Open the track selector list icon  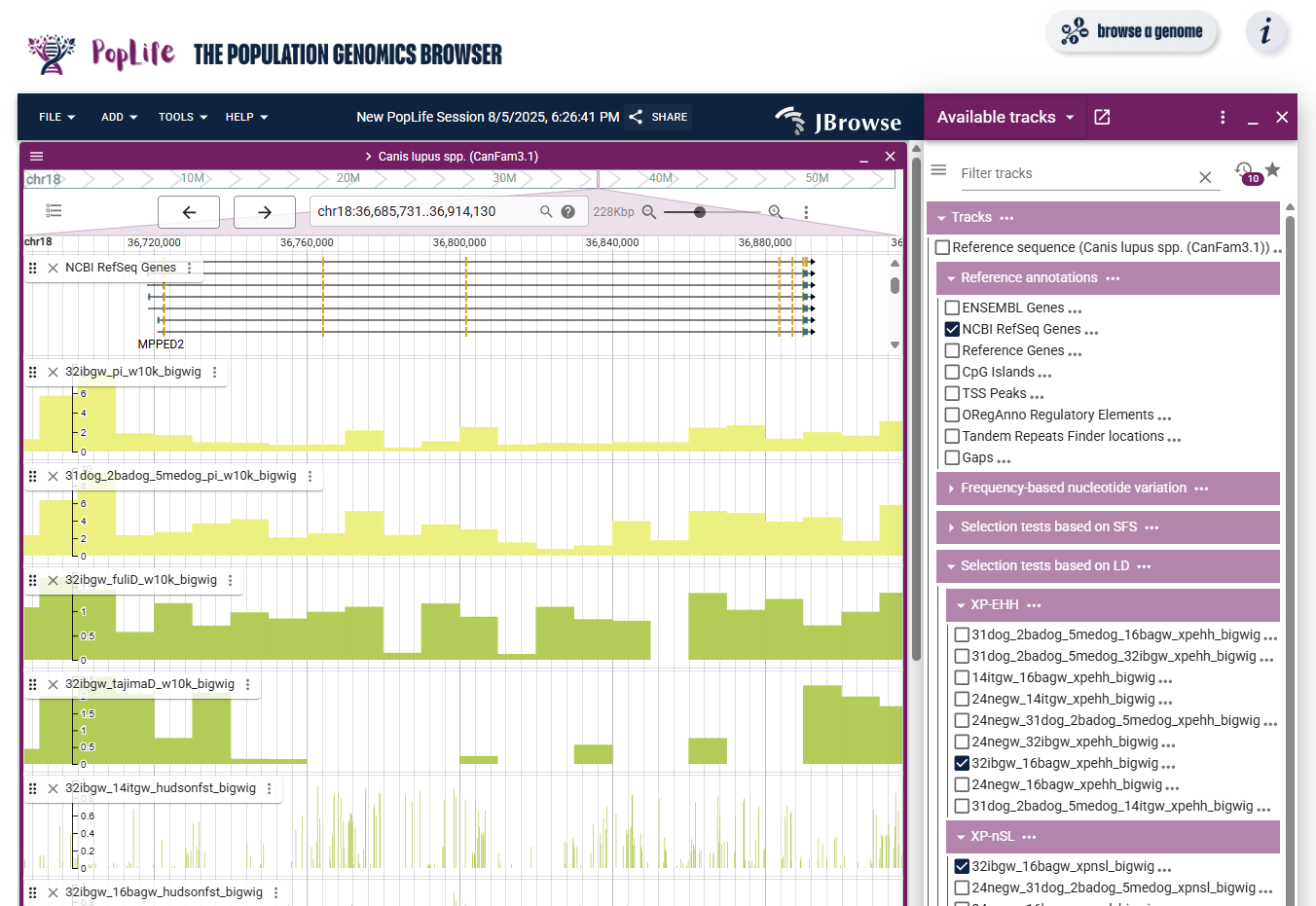point(54,211)
